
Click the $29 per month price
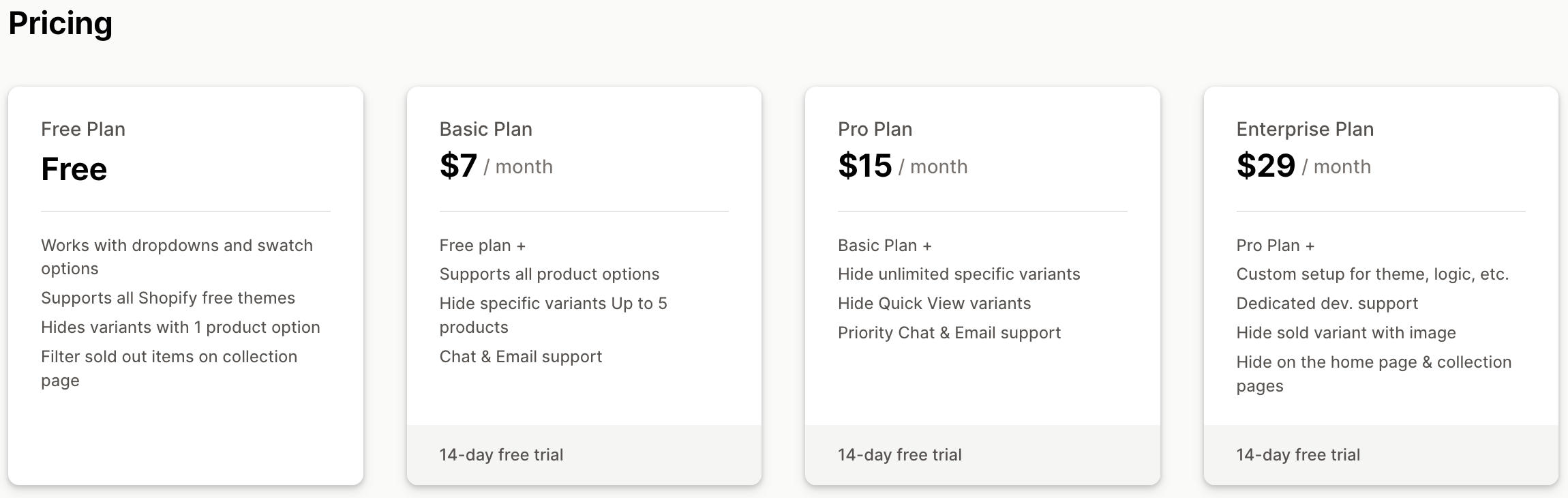pos(1303,166)
